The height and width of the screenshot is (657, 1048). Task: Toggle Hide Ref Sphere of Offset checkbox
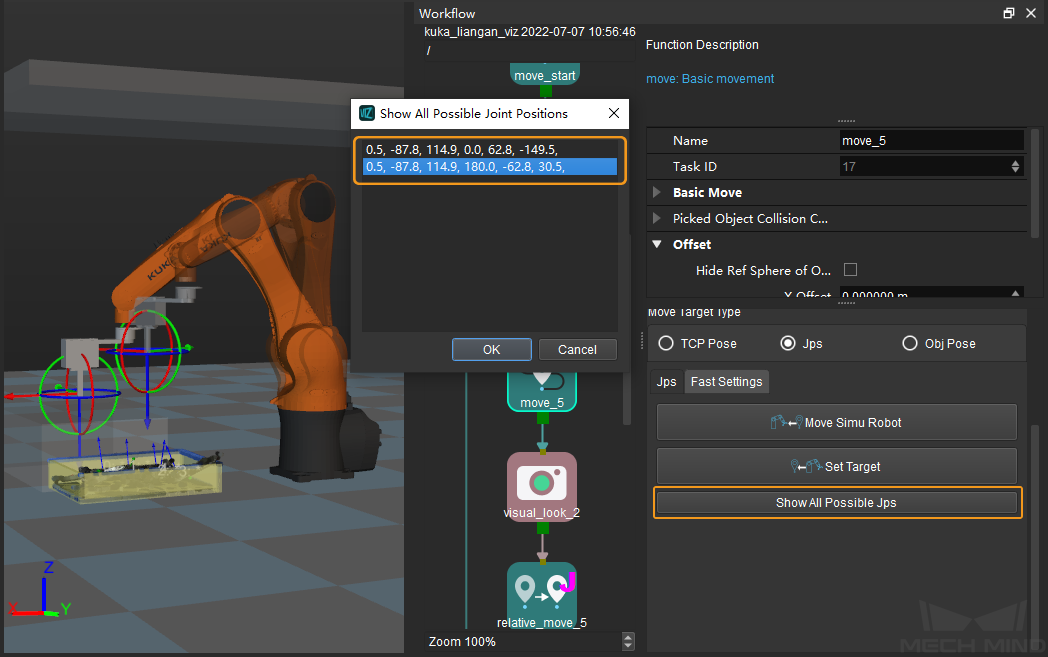point(850,269)
